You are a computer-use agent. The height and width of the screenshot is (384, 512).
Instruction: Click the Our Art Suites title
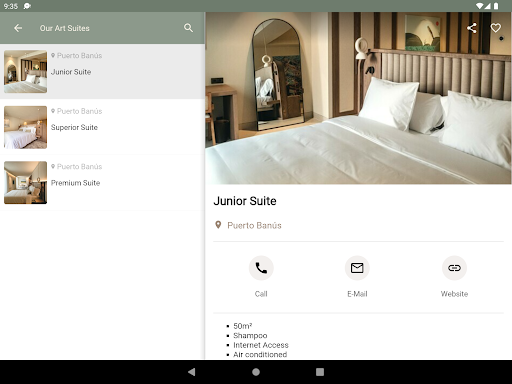pyautogui.click(x=65, y=28)
